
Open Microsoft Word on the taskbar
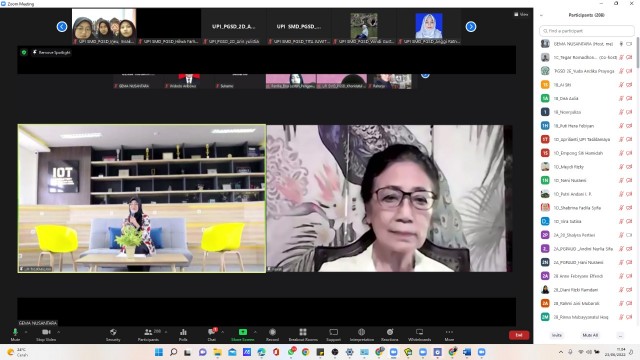(x=467, y=352)
